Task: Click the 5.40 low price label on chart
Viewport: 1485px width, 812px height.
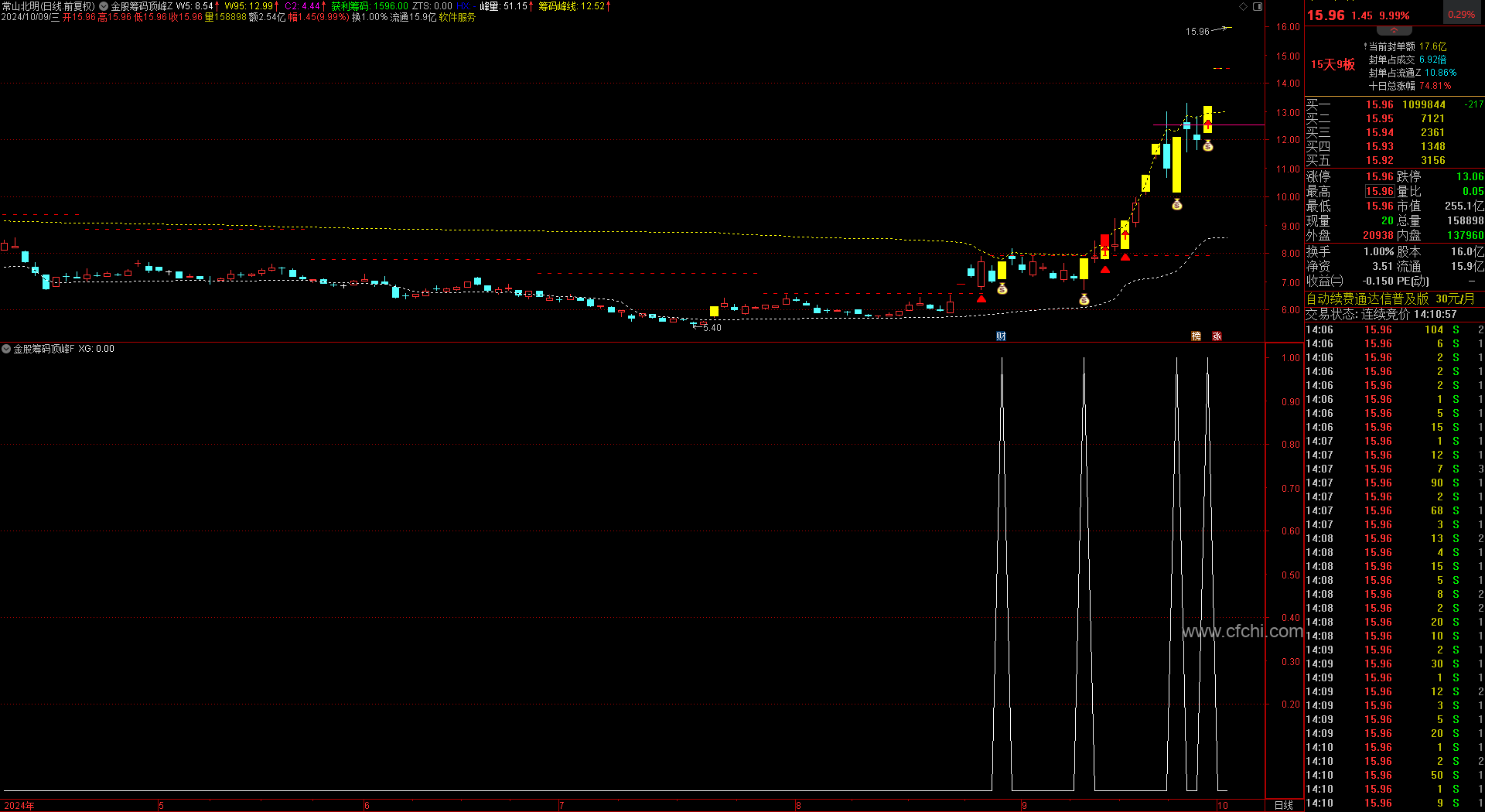Action: coord(712,328)
